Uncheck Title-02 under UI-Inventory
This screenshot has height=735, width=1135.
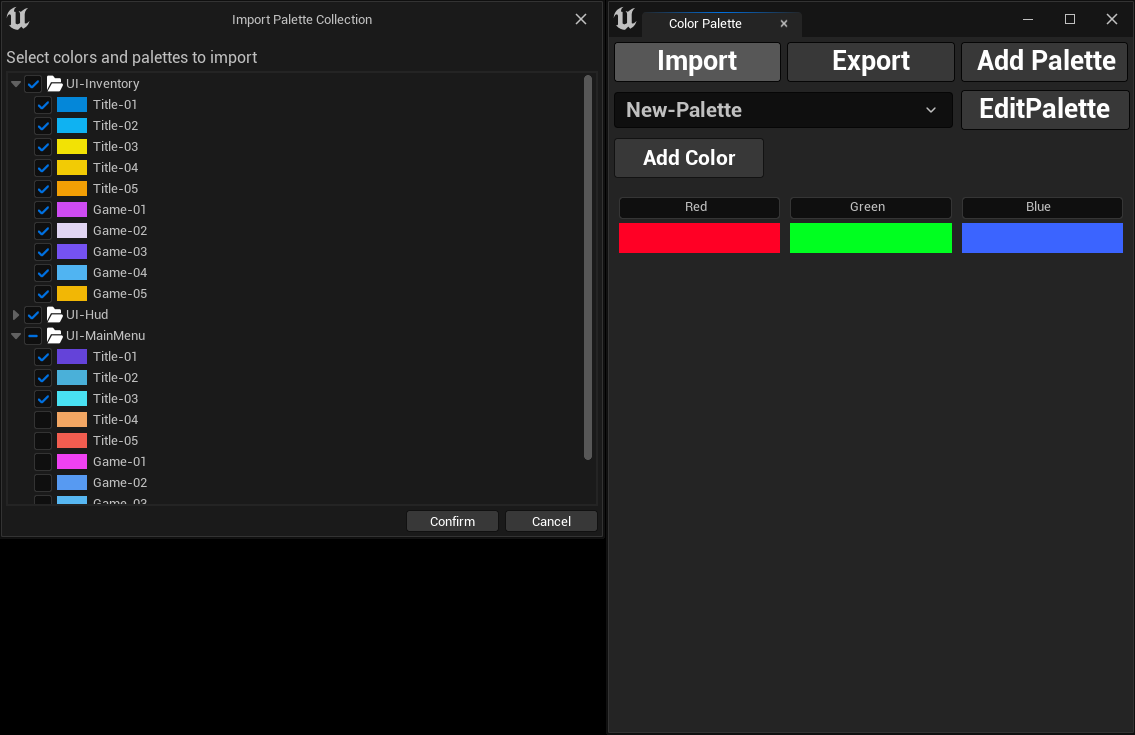pos(42,125)
